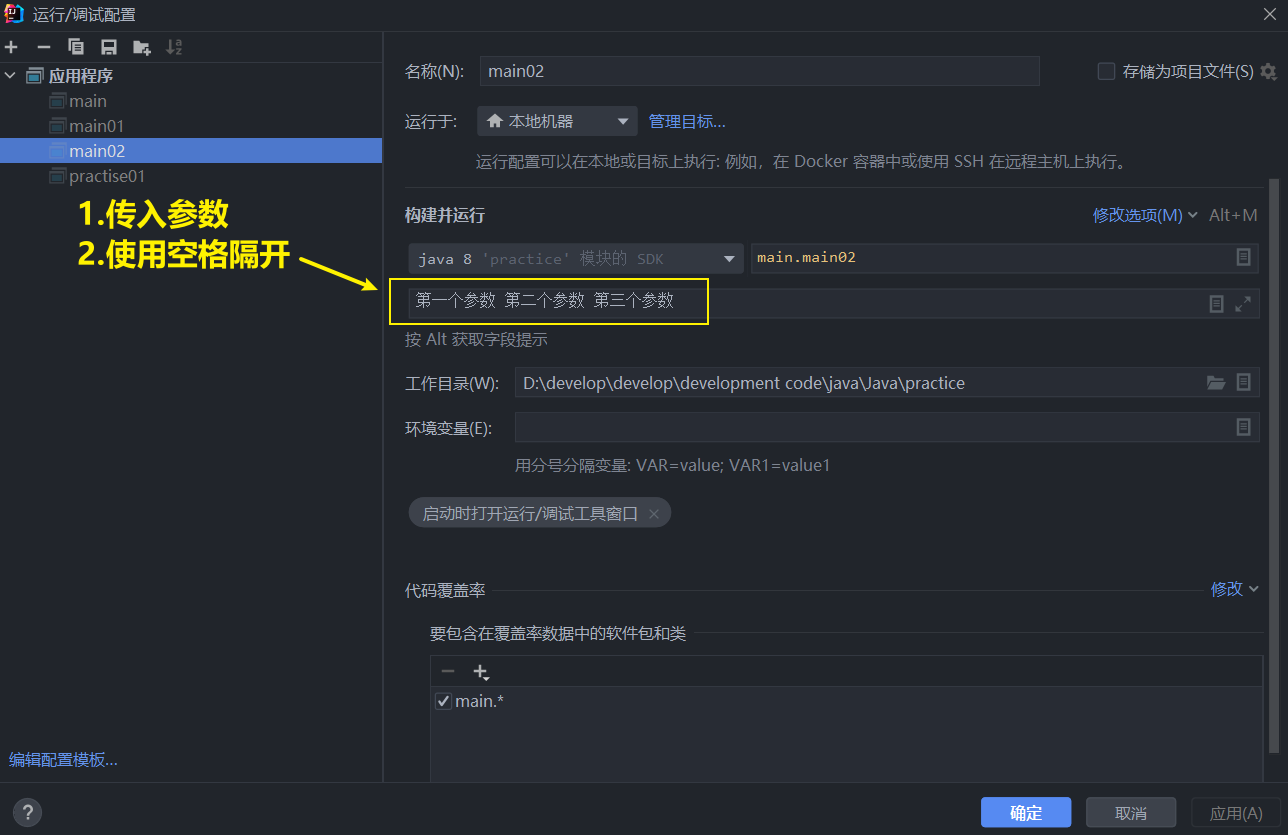The image size is (1288, 835).
Task: Click the 编辑配置模板... link
Action: pyautogui.click(x=62, y=760)
